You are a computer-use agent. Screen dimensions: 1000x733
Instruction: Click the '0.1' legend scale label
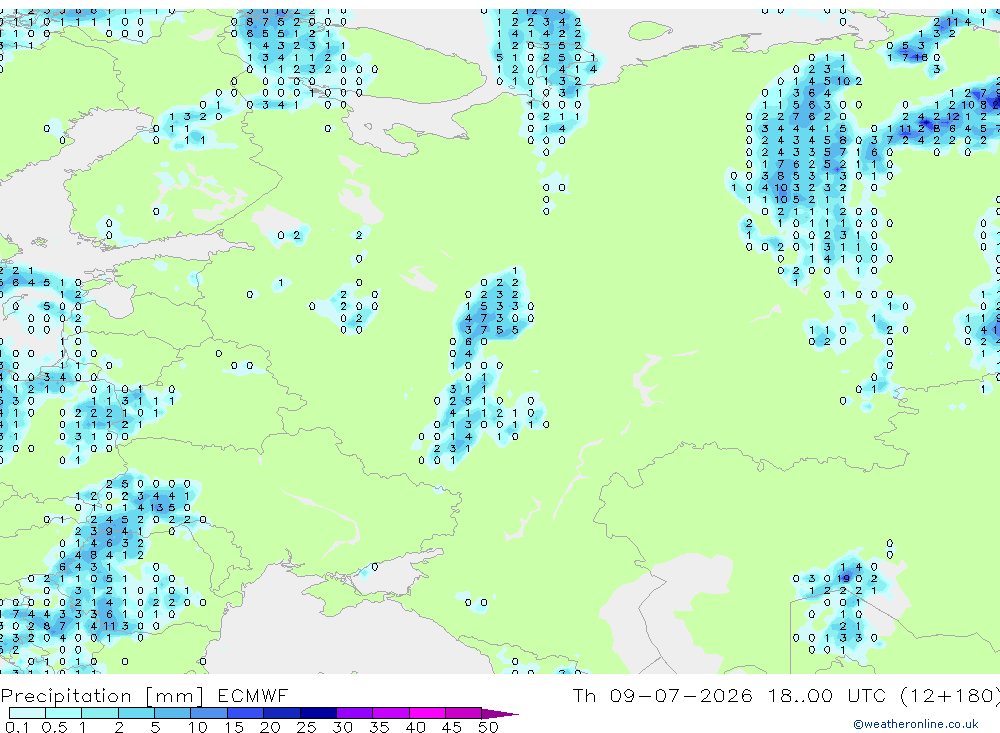tap(17, 727)
